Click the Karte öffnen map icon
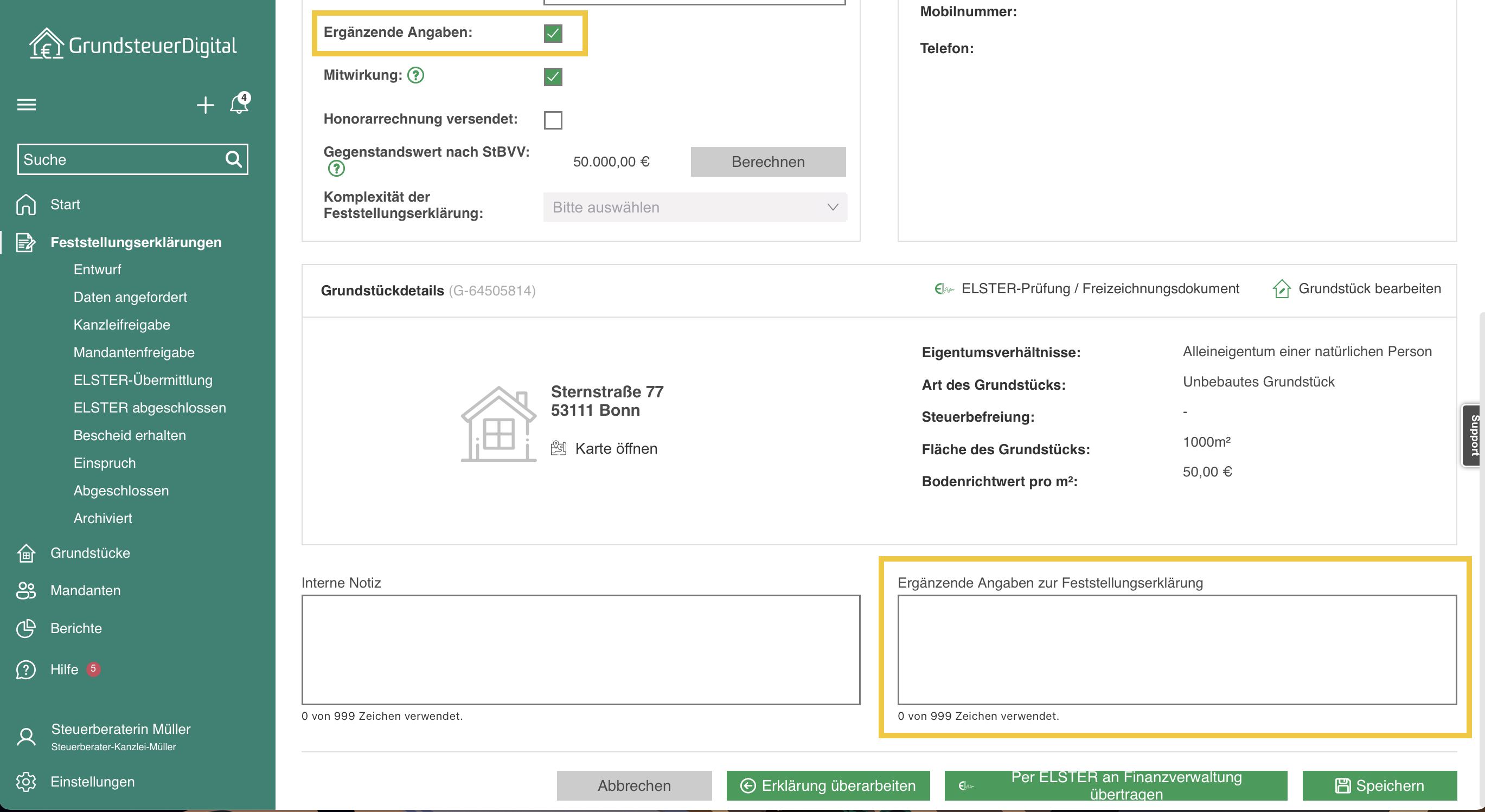The width and height of the screenshot is (1485, 812). click(558, 448)
